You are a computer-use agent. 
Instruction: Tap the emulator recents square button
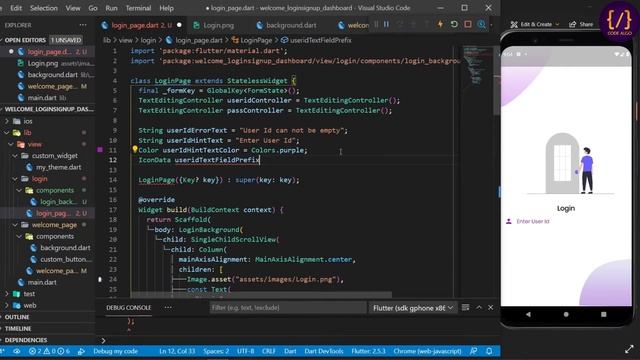click(x=603, y=314)
